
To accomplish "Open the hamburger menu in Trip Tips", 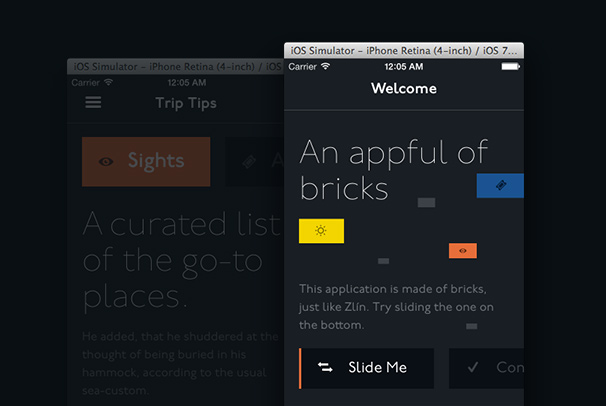I will pos(93,103).
